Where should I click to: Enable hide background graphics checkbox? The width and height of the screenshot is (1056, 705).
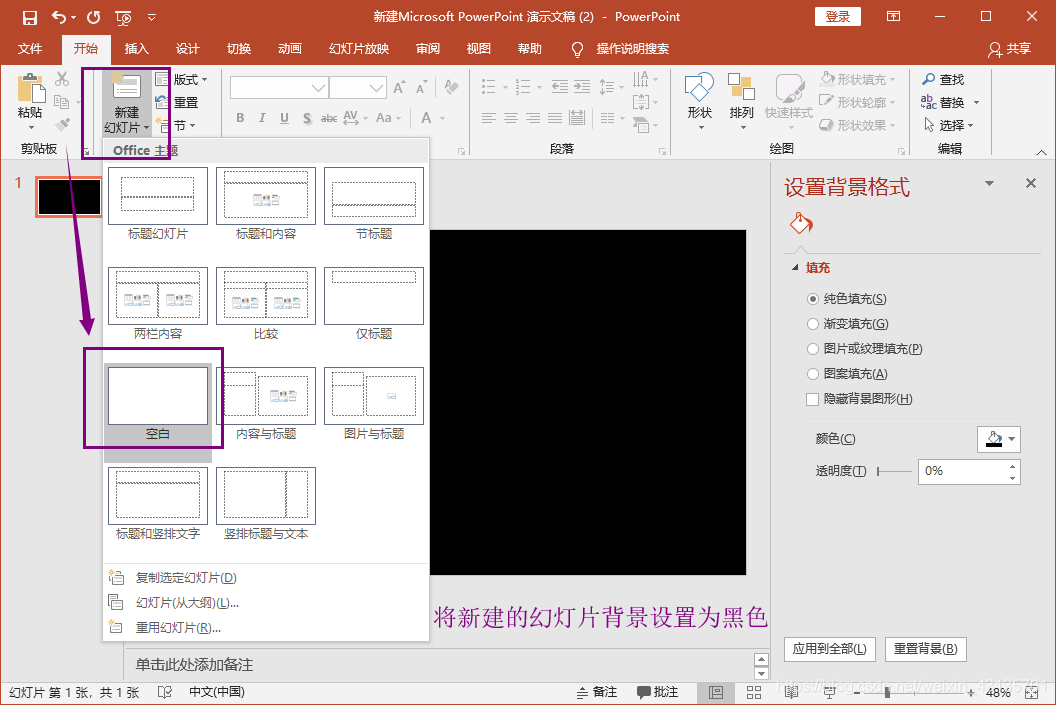[813, 399]
